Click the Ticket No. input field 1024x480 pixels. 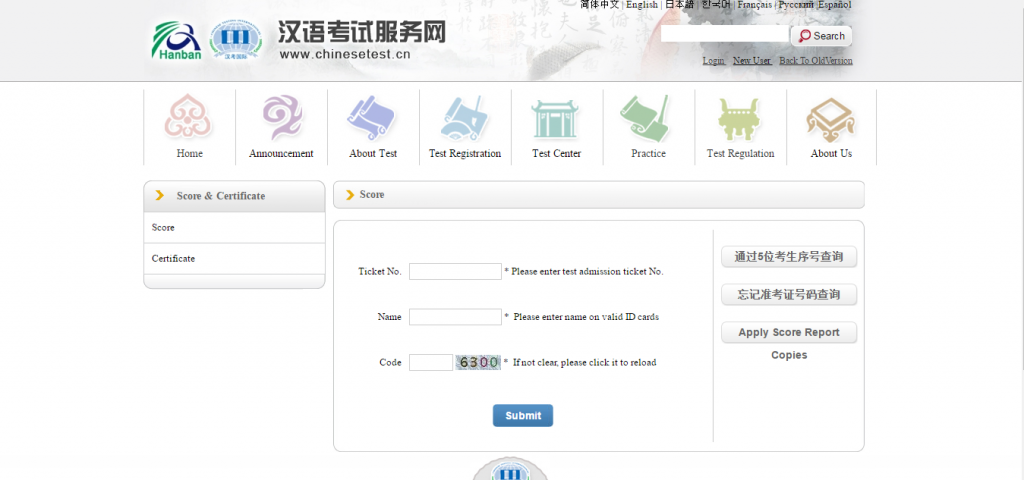pos(455,271)
